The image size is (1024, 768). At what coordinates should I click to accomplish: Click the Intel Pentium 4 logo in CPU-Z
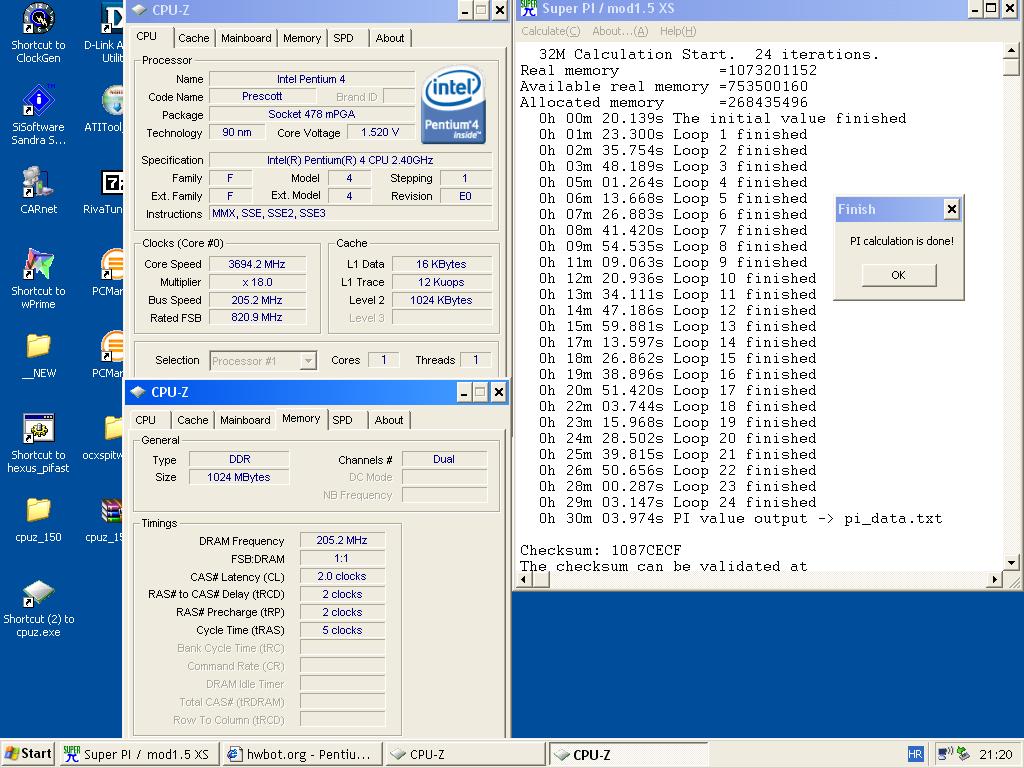pyautogui.click(x=453, y=104)
